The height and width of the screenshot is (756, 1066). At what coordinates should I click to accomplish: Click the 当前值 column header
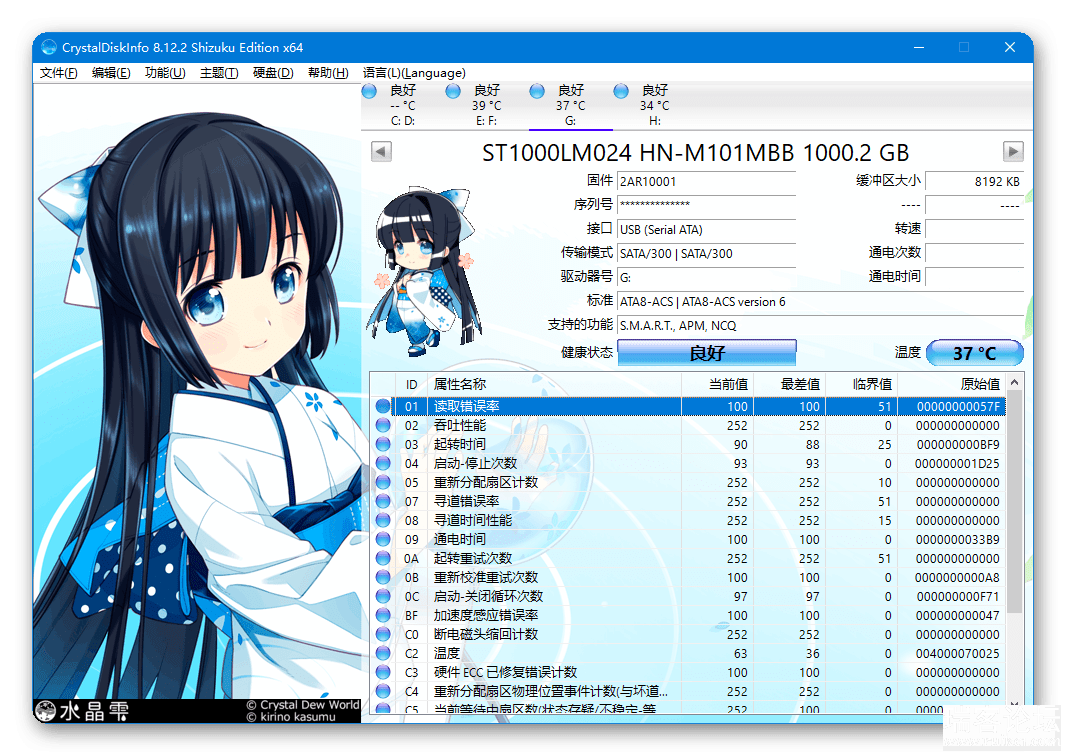pos(718,384)
